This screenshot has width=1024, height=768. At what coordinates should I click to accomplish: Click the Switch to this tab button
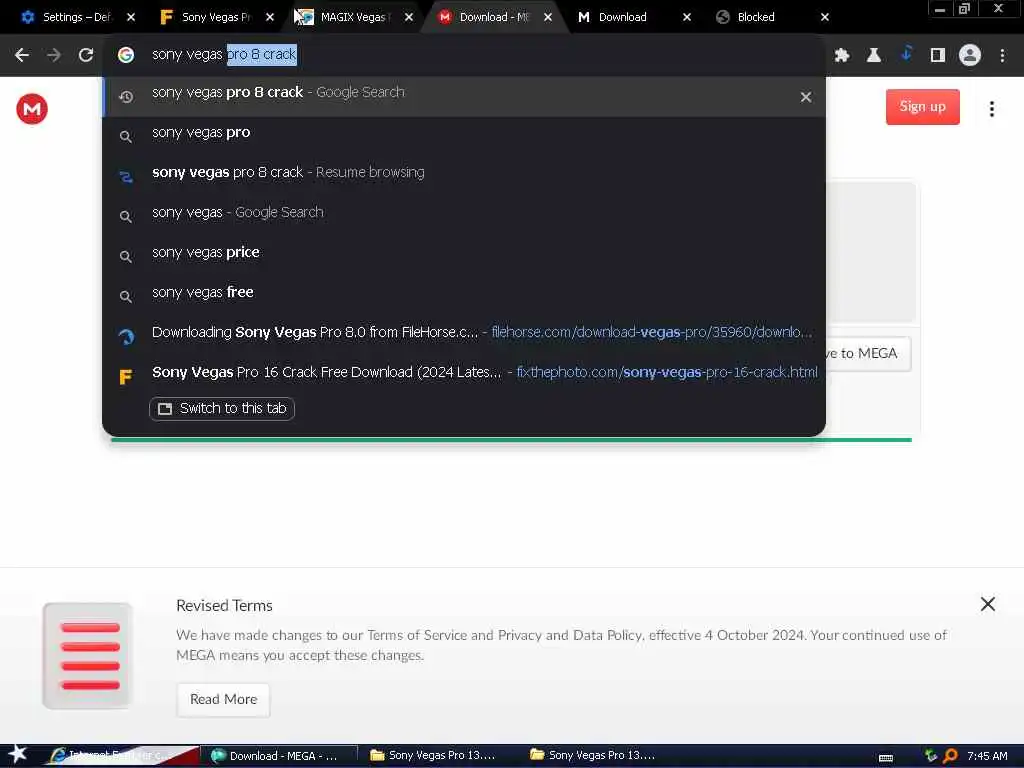(222, 409)
